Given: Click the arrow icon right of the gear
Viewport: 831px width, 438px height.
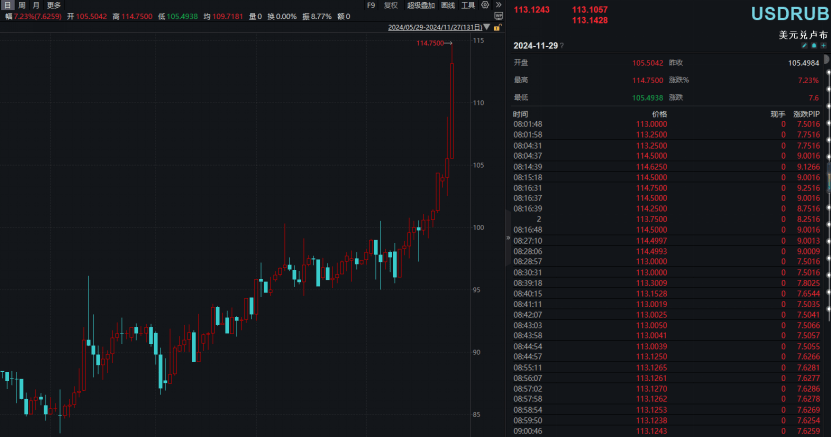Looking at the screenshot, I should (x=498, y=5).
